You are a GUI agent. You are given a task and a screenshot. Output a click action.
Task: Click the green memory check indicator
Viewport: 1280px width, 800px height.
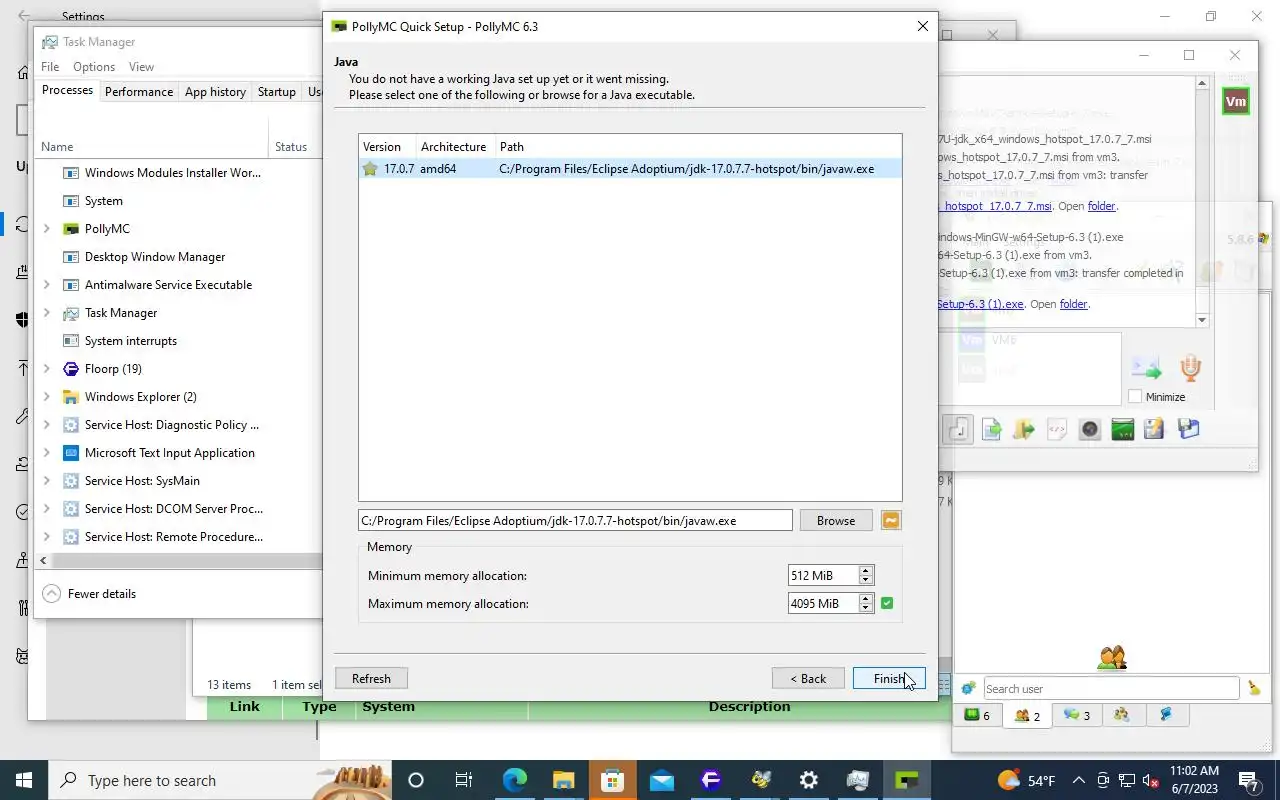[x=887, y=603]
